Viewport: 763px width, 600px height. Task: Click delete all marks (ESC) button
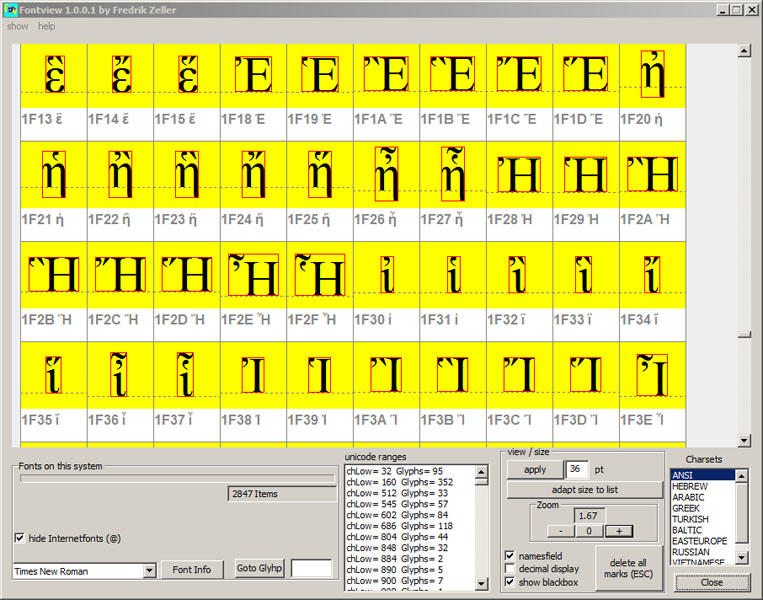pyautogui.click(x=628, y=568)
